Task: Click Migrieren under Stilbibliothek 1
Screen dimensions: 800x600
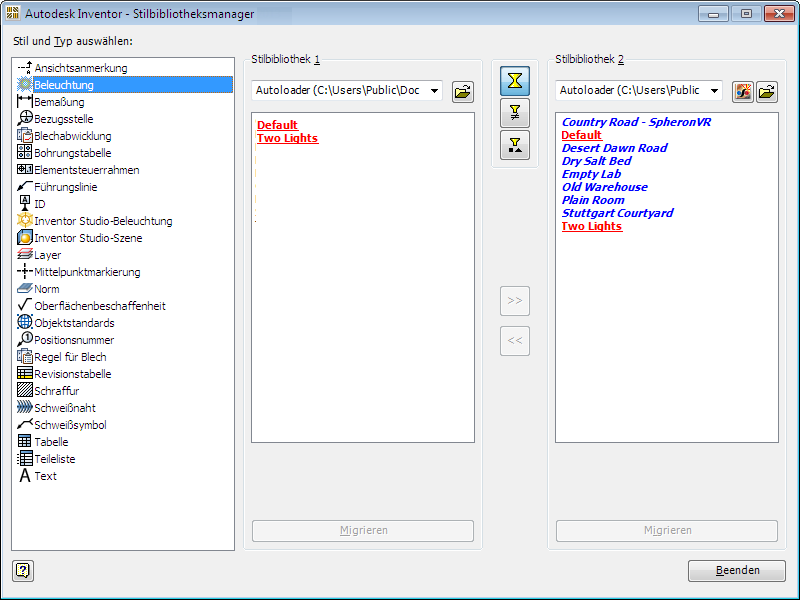Action: click(x=363, y=531)
